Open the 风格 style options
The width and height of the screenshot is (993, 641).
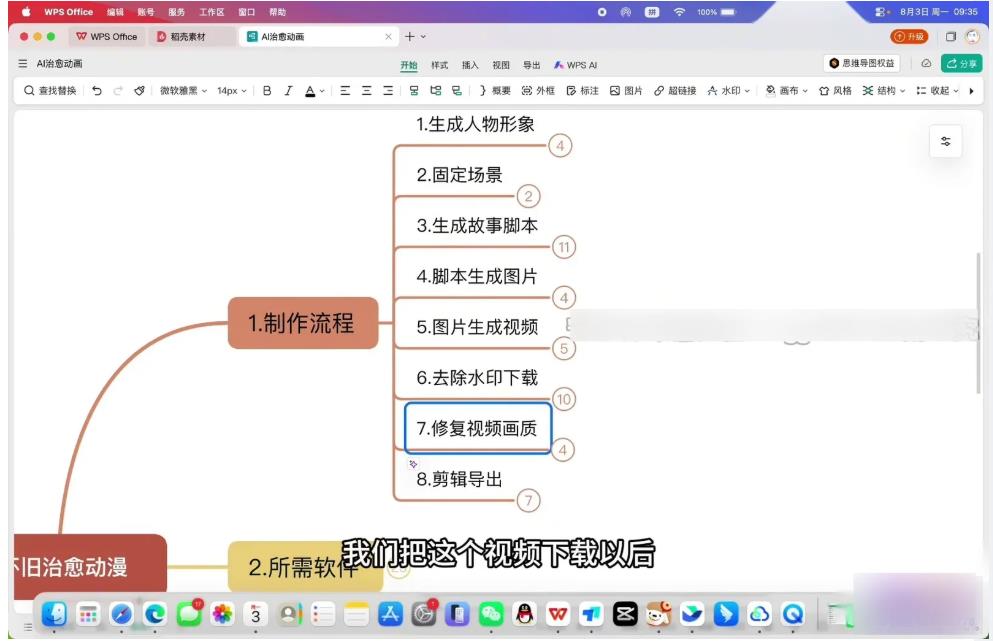point(835,91)
